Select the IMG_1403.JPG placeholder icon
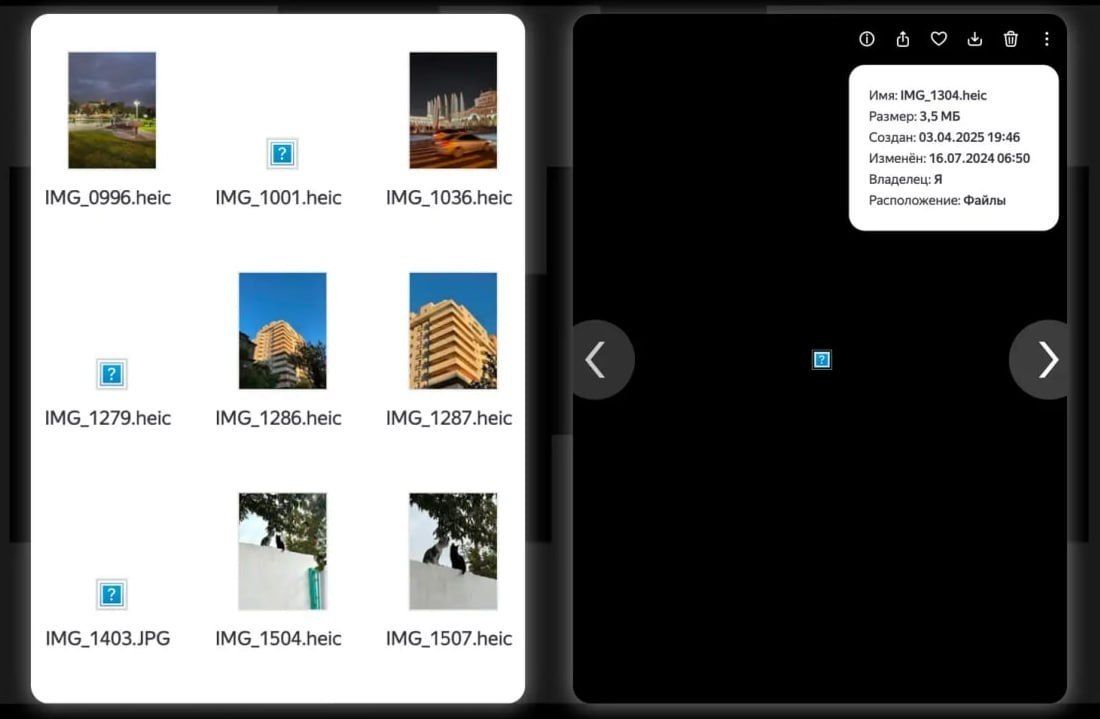Screen dimensions: 1100x719 click(112, 595)
